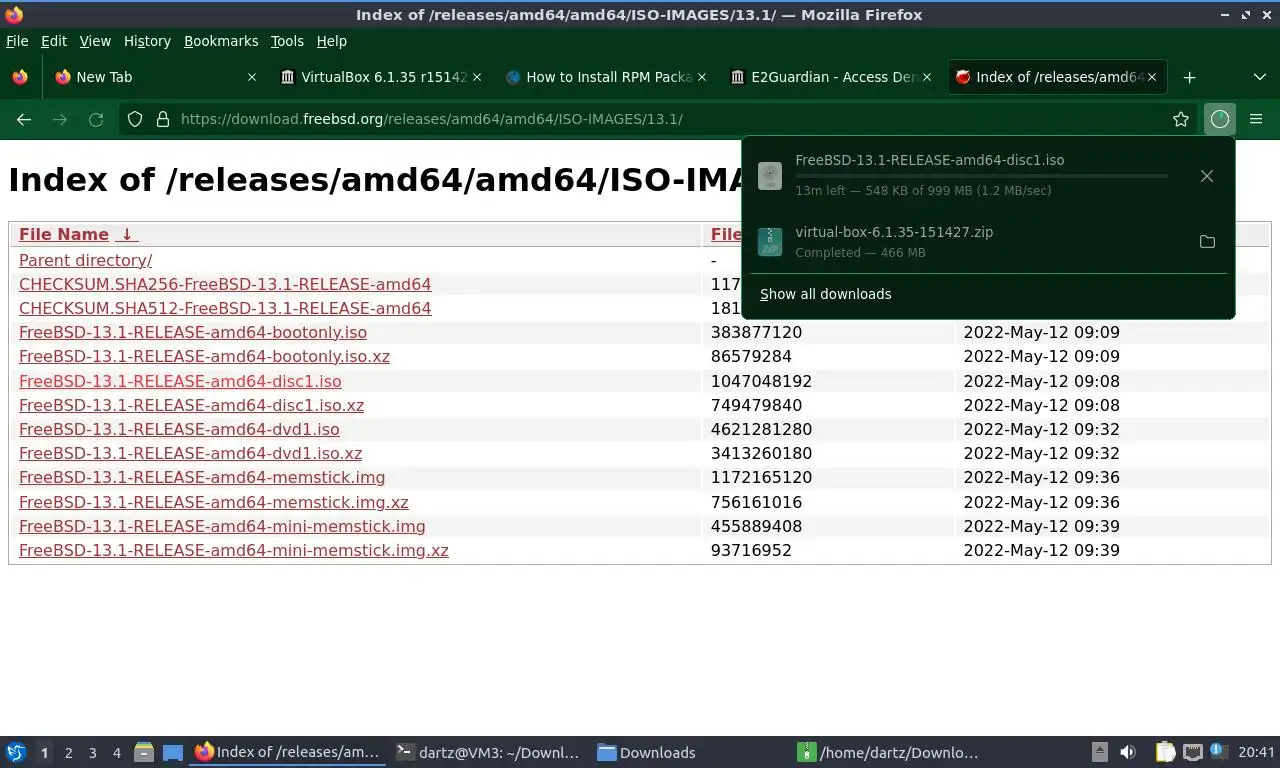Screen dimensions: 1280x768
Task: Open the Tools menu
Action: tap(287, 41)
